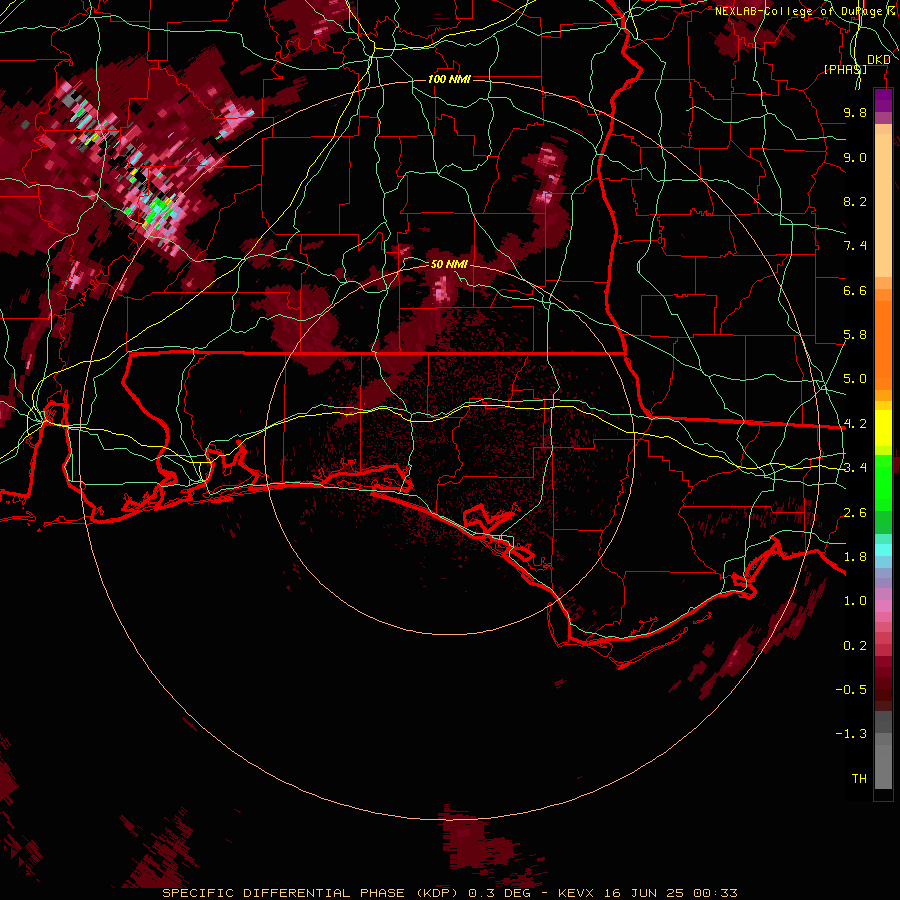900x900 pixels.
Task: Click the 9.0 legend value
Action: pyautogui.click(x=855, y=157)
